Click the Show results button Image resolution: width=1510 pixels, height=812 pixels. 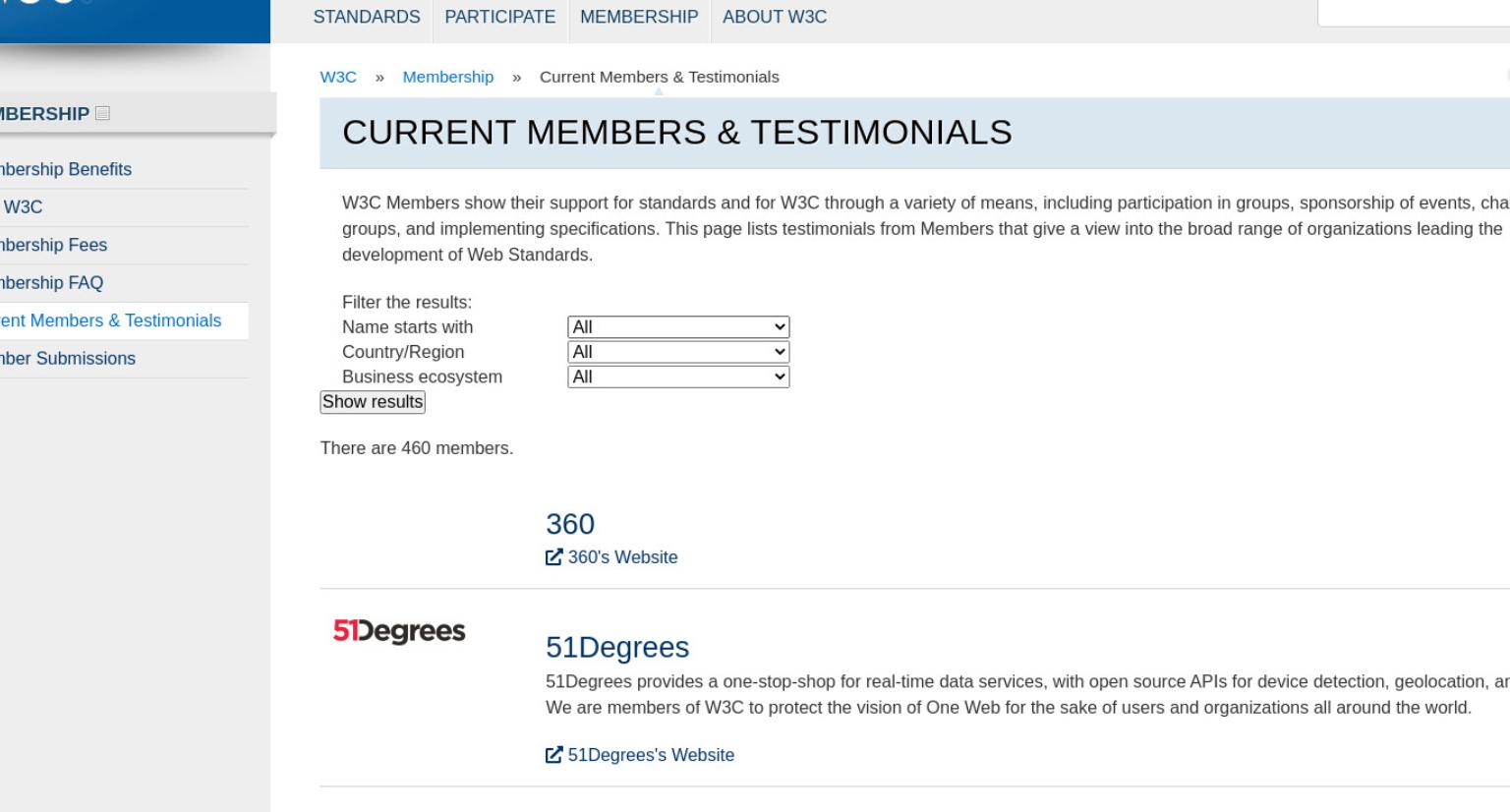[x=373, y=402]
